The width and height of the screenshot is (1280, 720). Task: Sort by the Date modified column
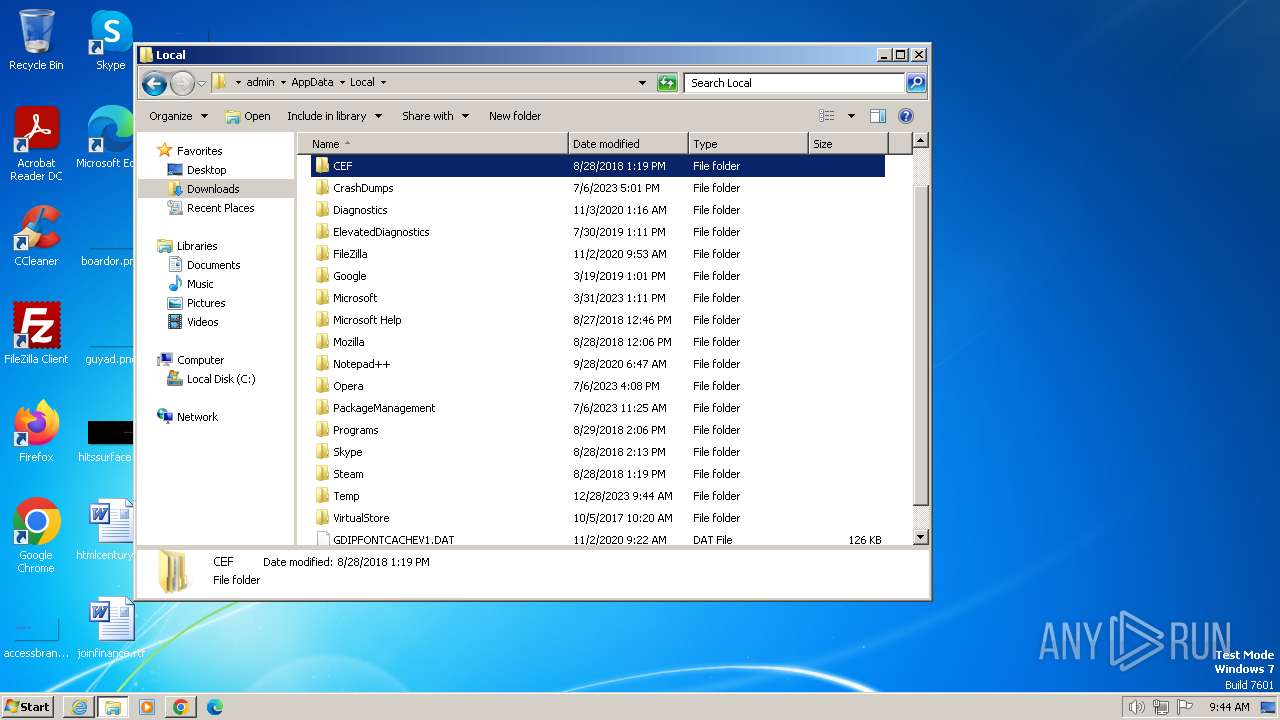(x=628, y=144)
